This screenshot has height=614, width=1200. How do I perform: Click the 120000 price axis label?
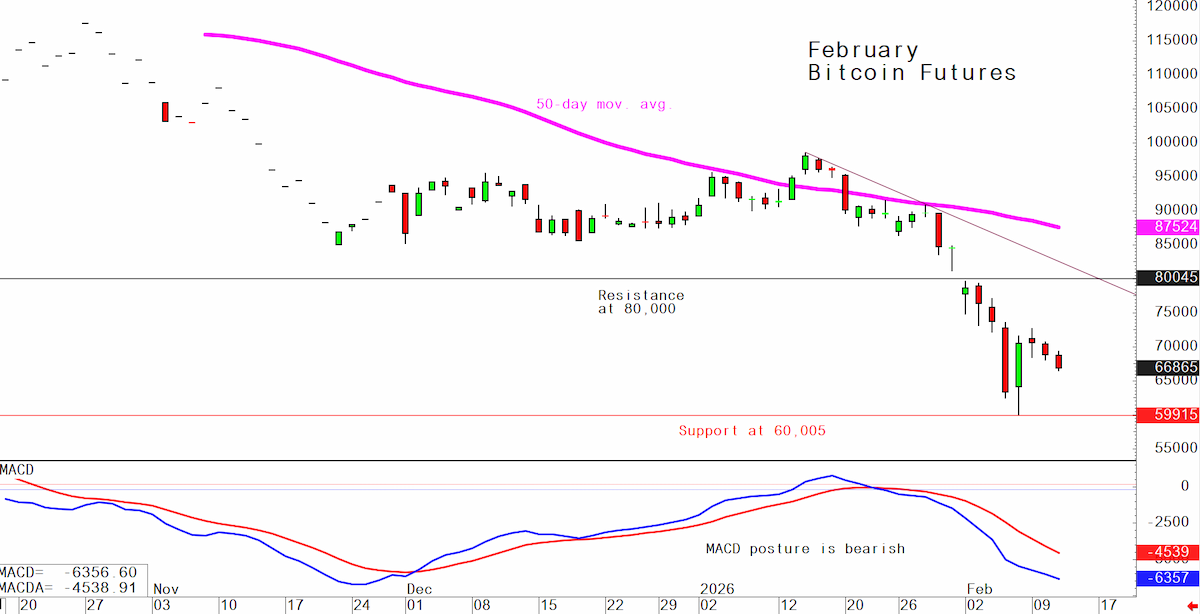[x=1172, y=6]
